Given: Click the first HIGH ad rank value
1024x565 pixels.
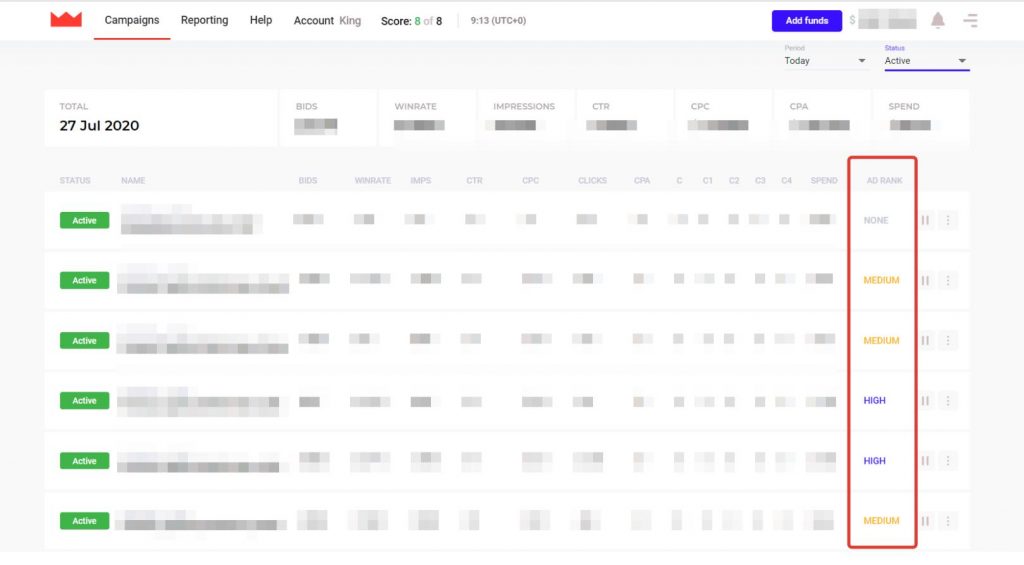Looking at the screenshot, I should 874,400.
